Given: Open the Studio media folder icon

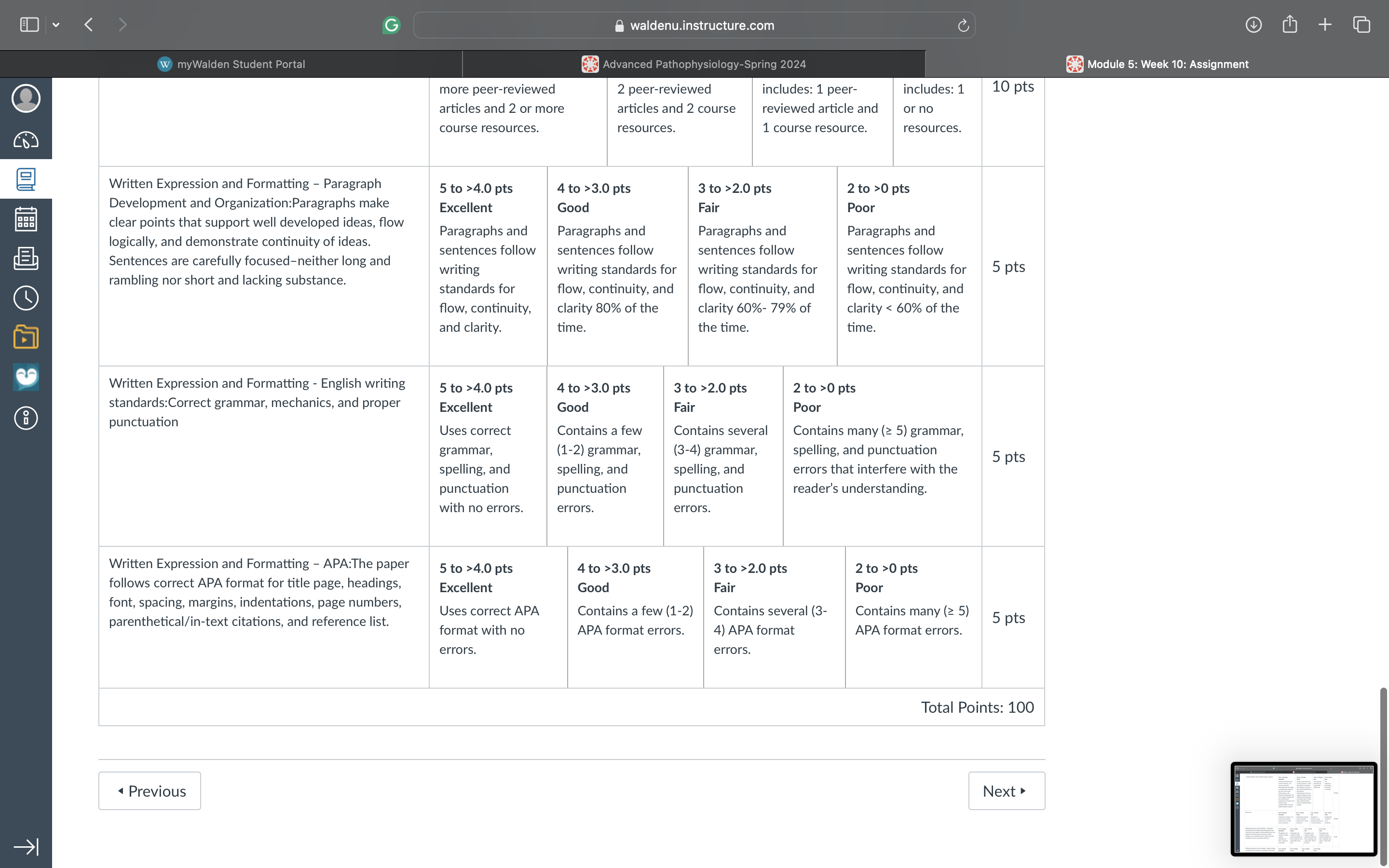Looking at the screenshot, I should click(26, 337).
